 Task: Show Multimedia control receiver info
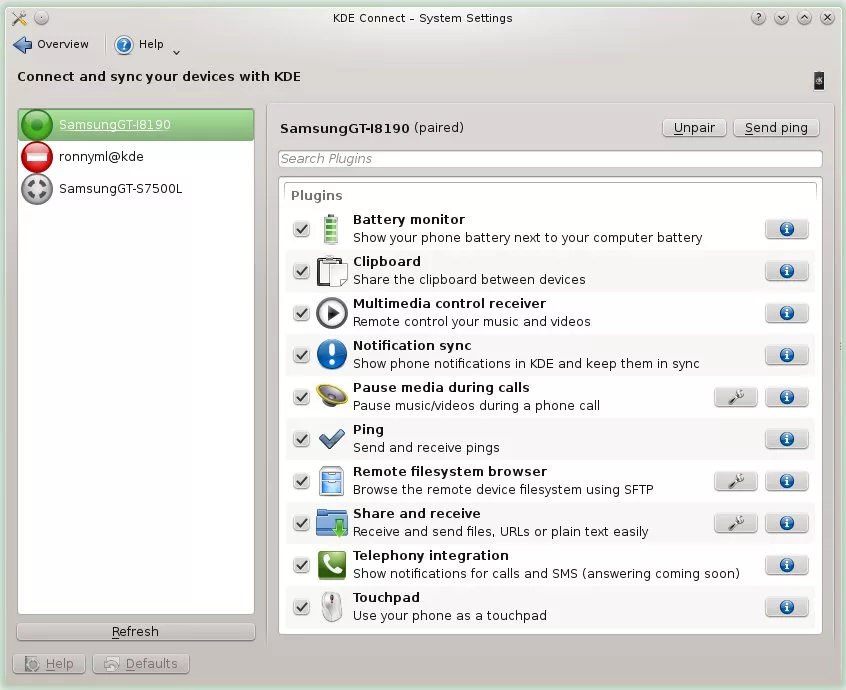[787, 313]
